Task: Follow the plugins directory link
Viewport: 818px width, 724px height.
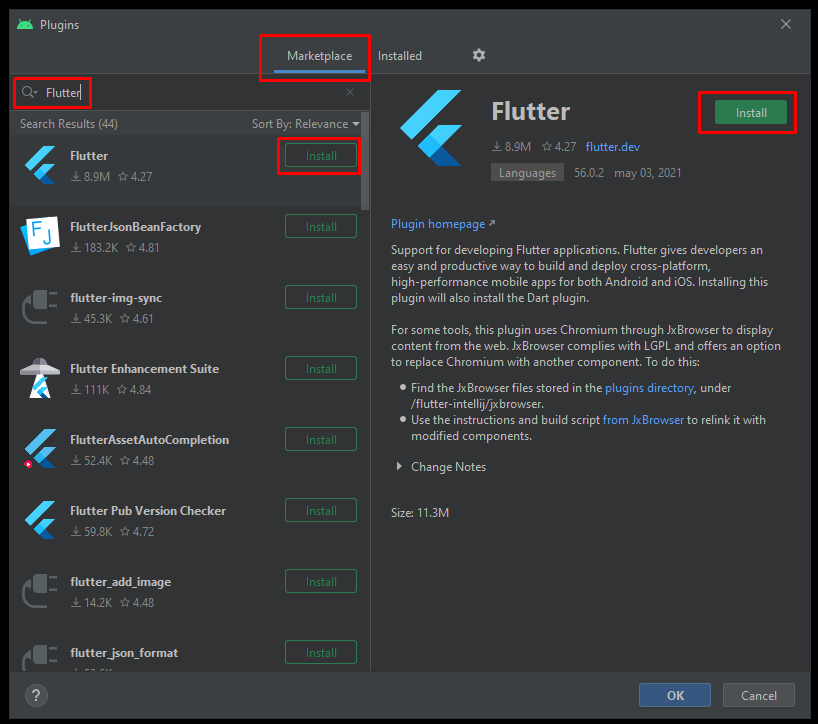Action: tap(649, 388)
